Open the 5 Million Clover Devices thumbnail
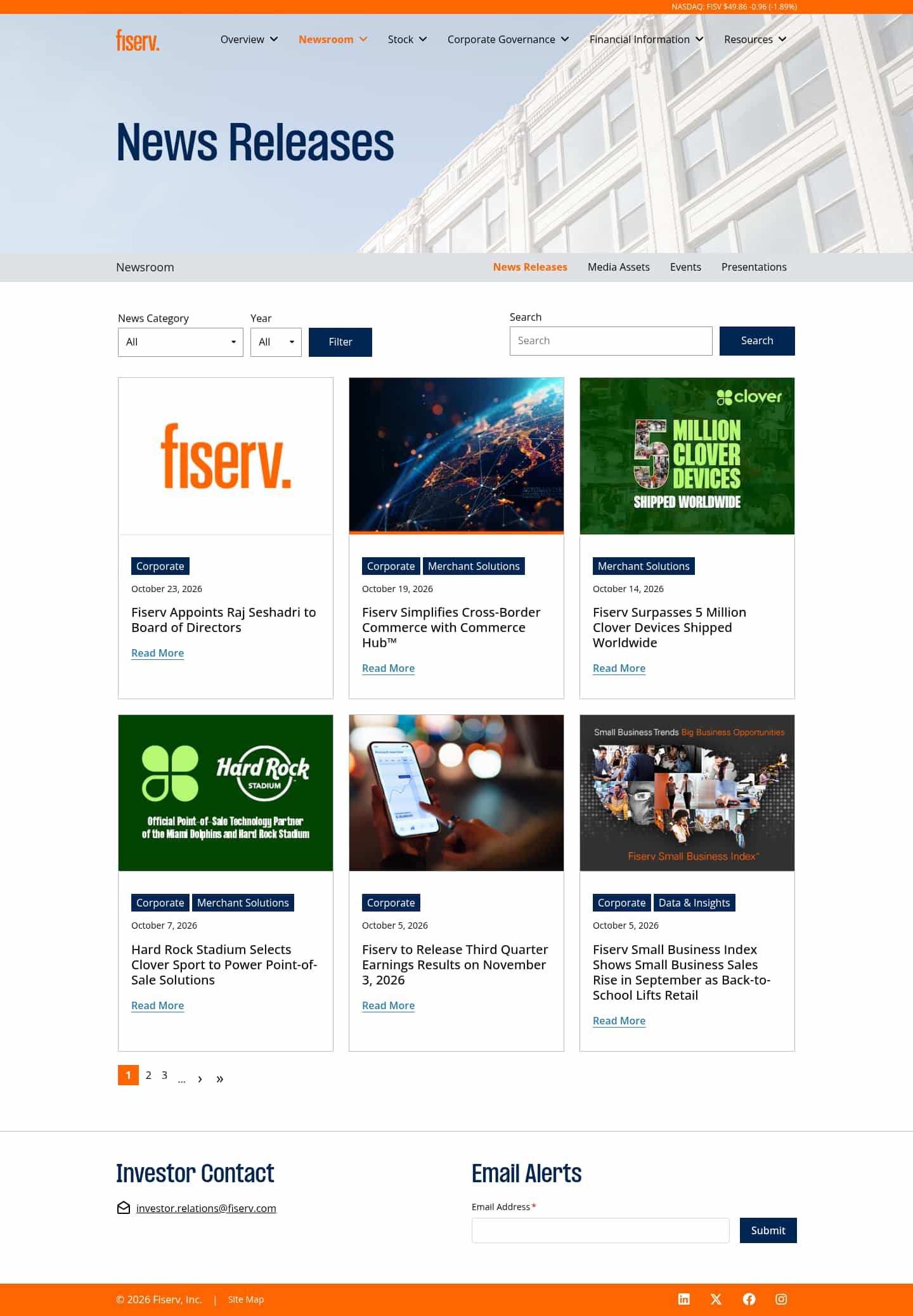Screen dimensions: 913x1316 point(687,456)
